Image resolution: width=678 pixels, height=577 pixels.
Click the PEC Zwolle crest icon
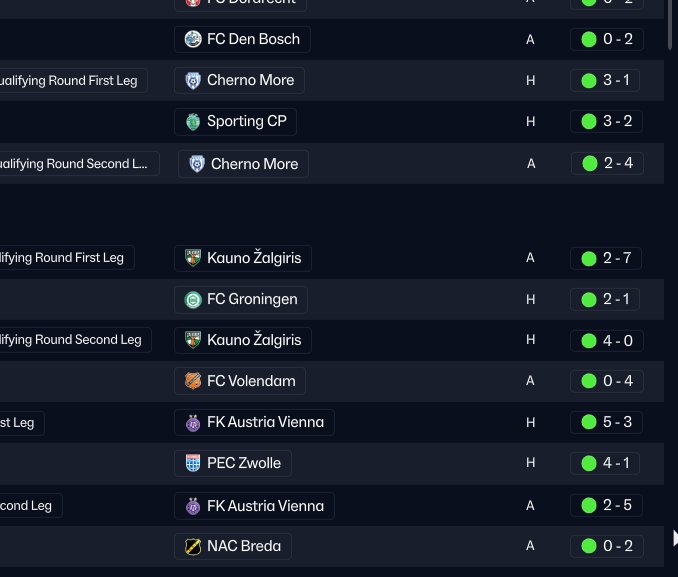(193, 463)
